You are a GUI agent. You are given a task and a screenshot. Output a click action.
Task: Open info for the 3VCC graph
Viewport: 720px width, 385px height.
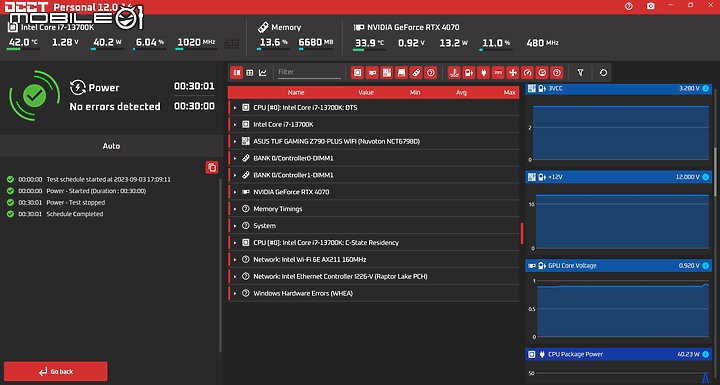tap(705, 88)
